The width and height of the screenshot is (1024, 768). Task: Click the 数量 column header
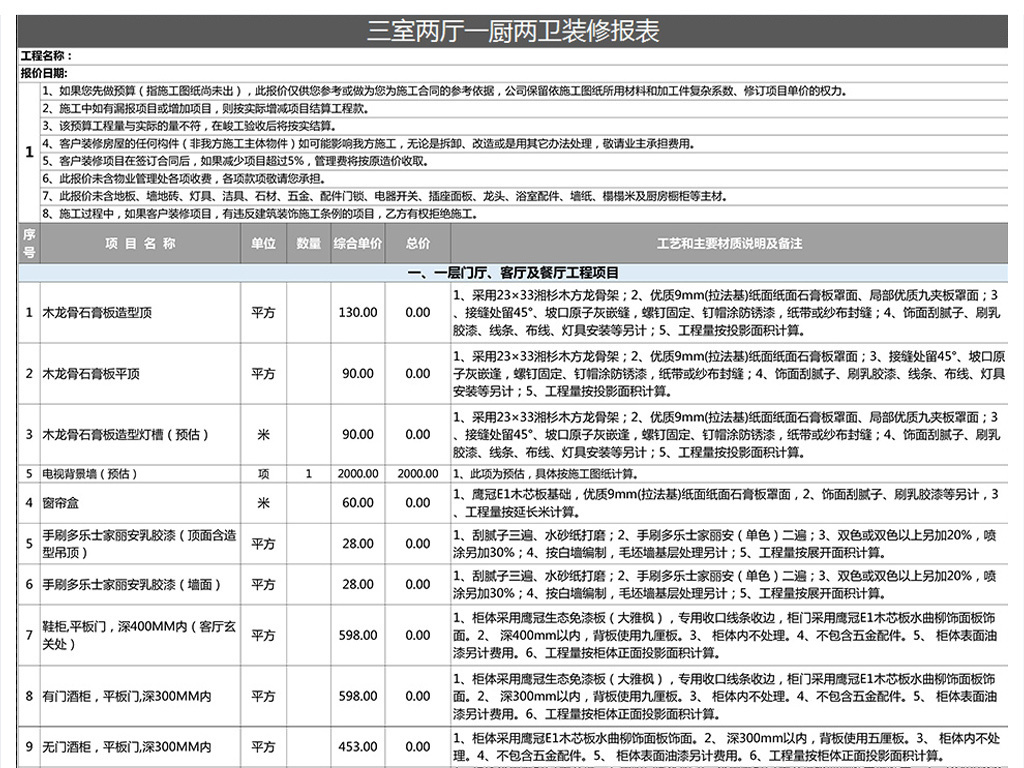[x=309, y=243]
